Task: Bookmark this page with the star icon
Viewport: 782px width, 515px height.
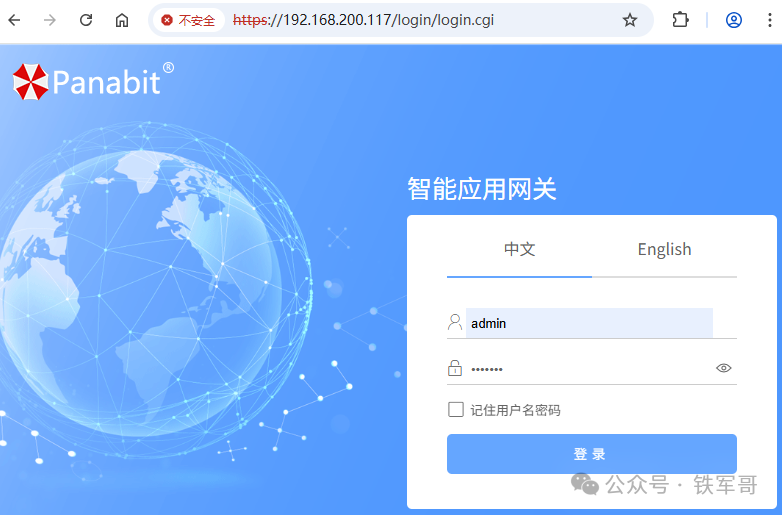Action: pos(630,20)
